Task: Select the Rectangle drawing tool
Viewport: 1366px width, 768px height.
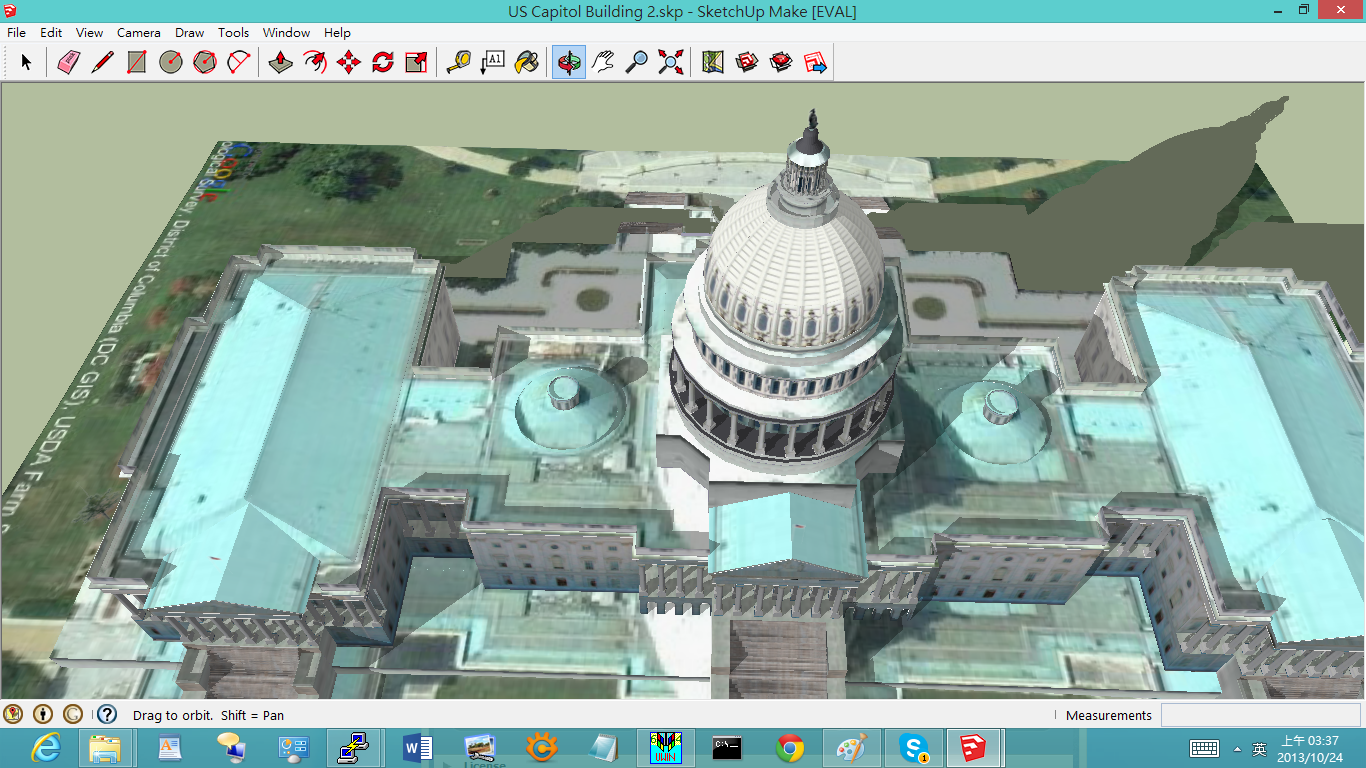Action: point(136,62)
